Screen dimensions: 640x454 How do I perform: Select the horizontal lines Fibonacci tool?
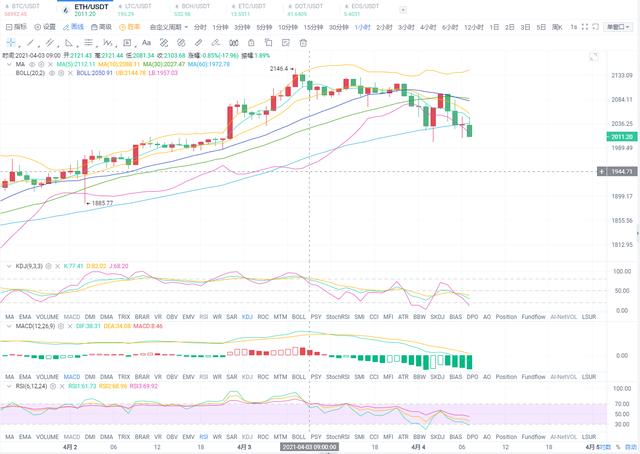(88, 42)
